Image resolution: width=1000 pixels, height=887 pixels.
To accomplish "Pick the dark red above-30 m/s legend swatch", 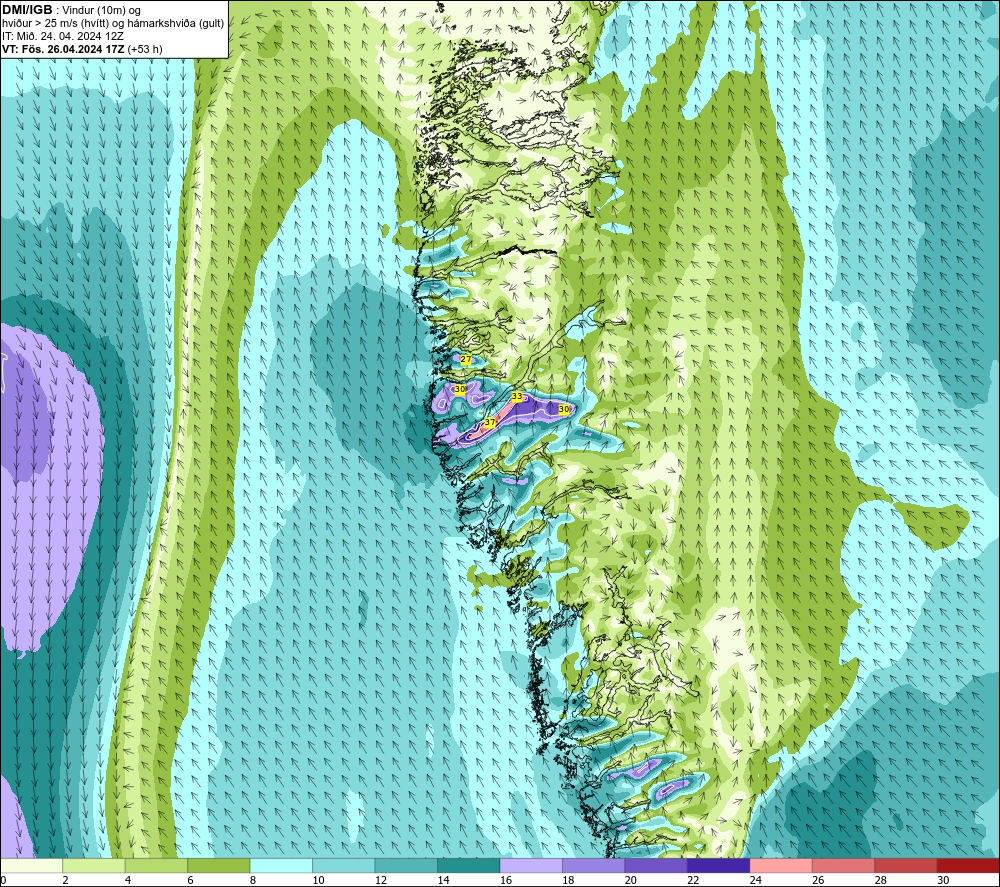I will 969,866.
